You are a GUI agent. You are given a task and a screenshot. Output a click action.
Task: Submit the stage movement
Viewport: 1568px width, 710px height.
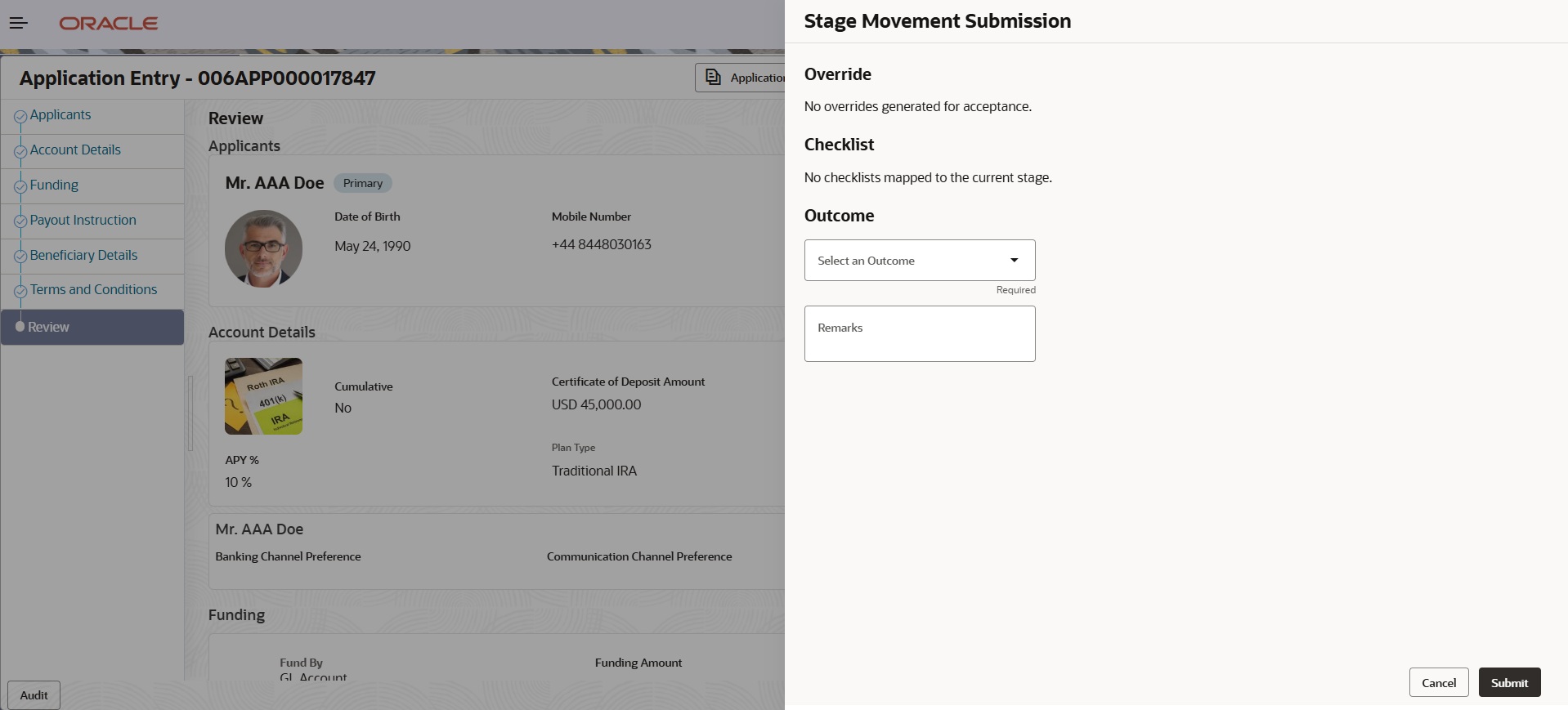click(1509, 683)
